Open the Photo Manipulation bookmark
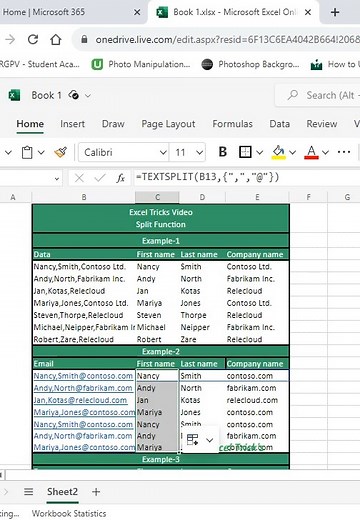 tap(141, 64)
